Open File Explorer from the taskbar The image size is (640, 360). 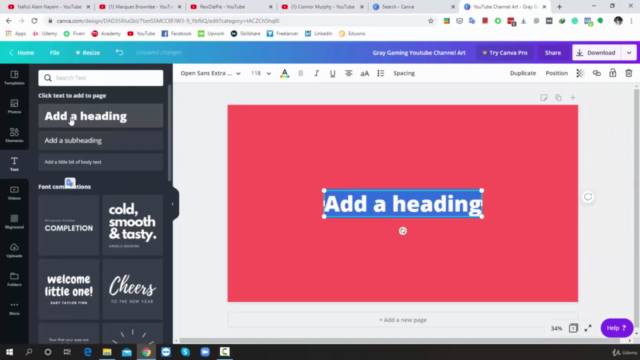(107, 352)
